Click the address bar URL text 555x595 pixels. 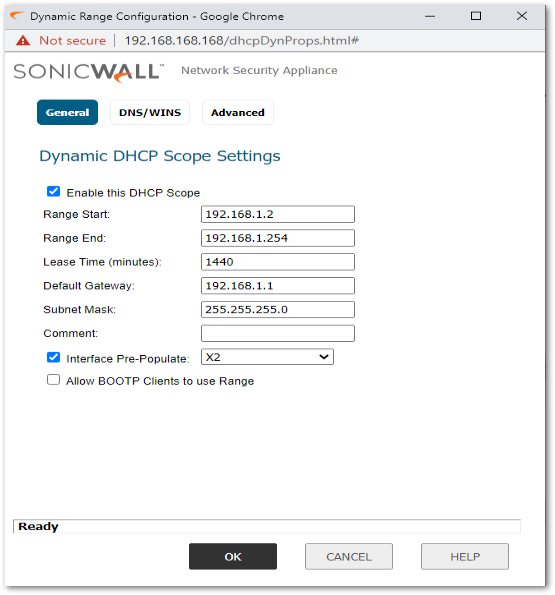click(x=242, y=41)
